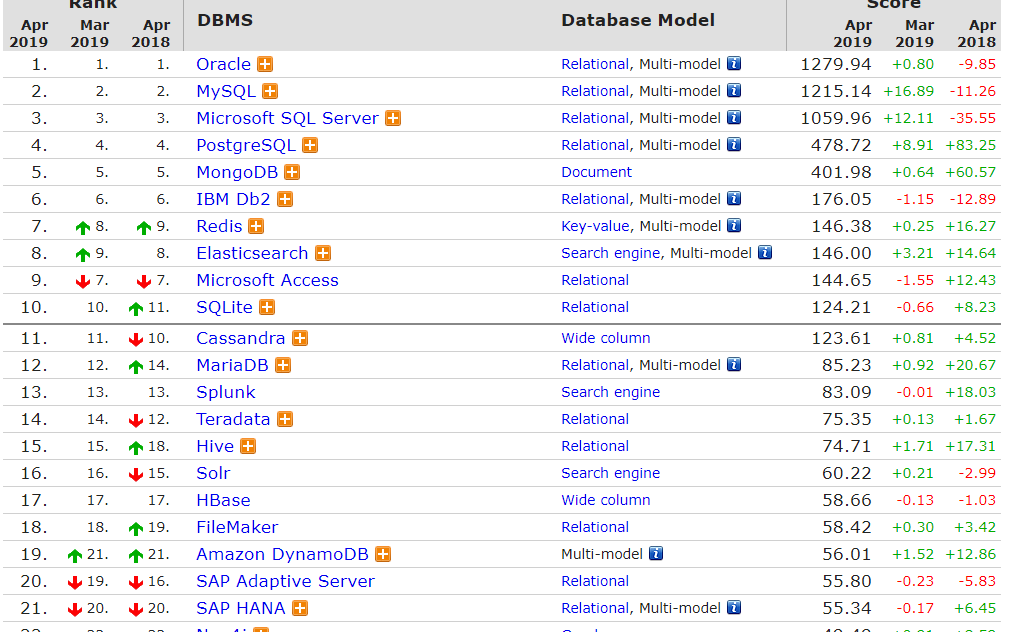Expand the plus icon next to Cassandra
Image resolution: width=1017 pixels, height=632 pixels.
point(300,338)
